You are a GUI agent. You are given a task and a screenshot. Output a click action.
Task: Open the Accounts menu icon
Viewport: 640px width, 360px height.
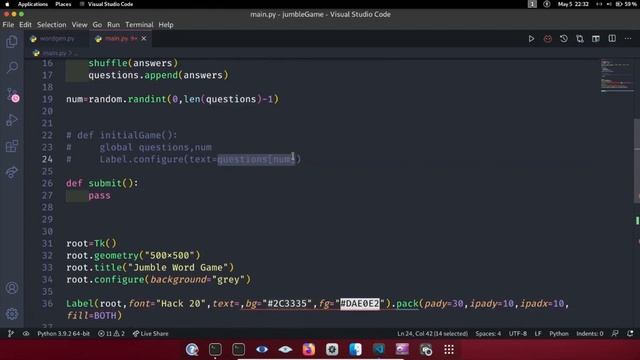tap(12, 288)
